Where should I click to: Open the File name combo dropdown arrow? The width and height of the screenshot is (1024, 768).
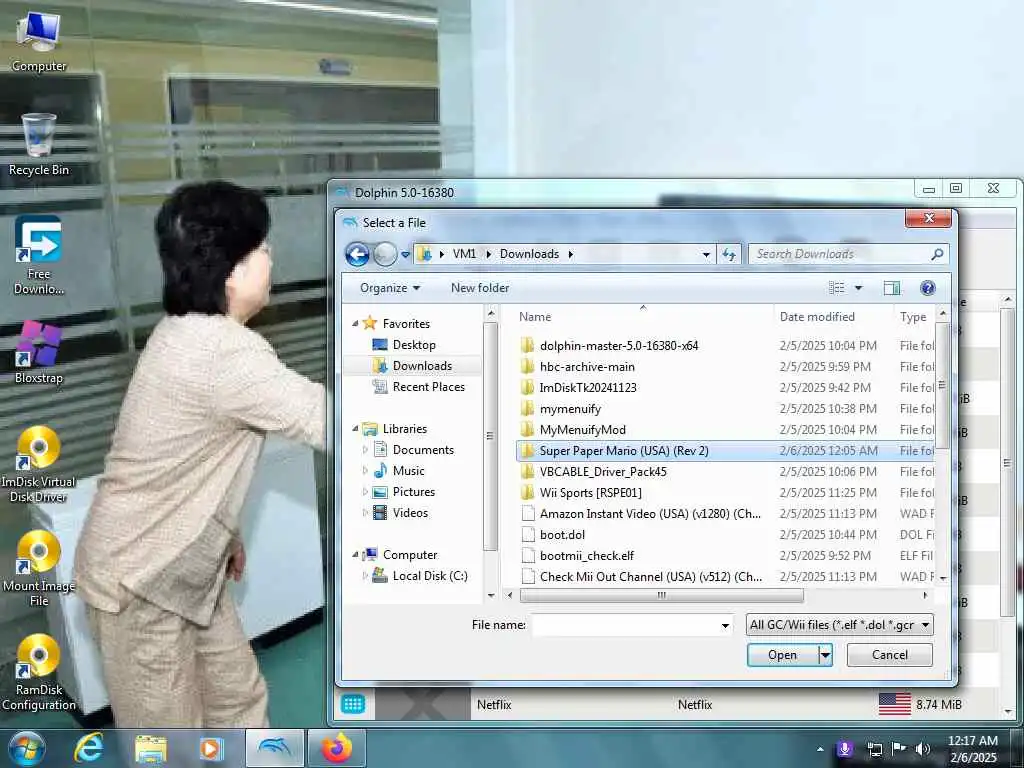pyautogui.click(x=725, y=626)
